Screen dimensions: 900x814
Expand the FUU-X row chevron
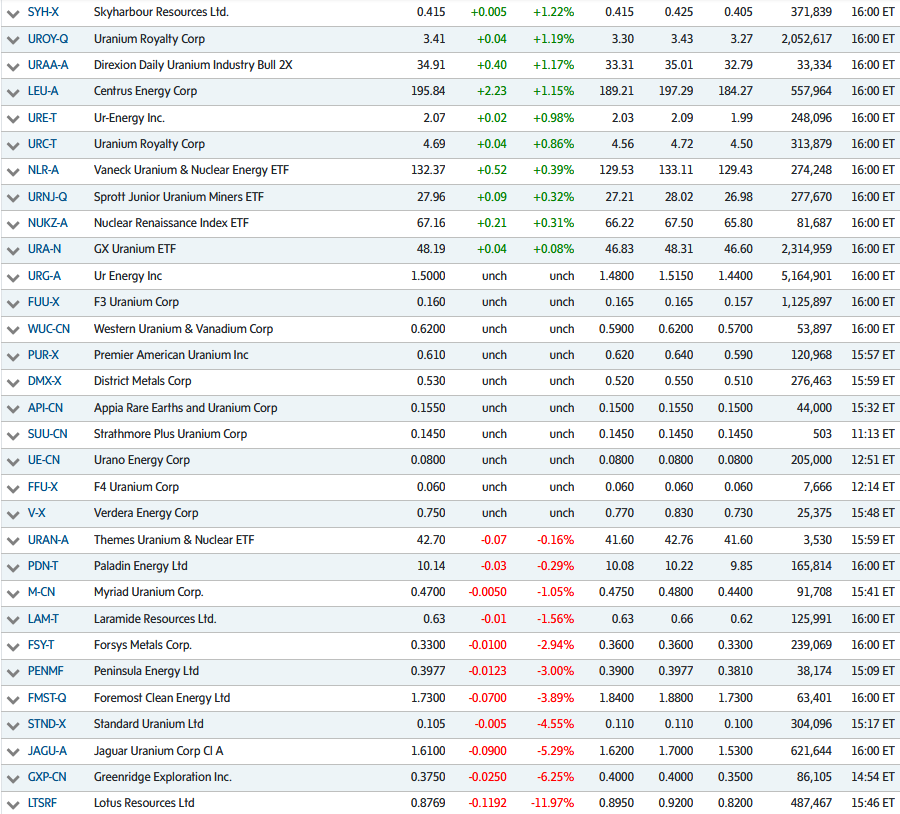pos(13,303)
